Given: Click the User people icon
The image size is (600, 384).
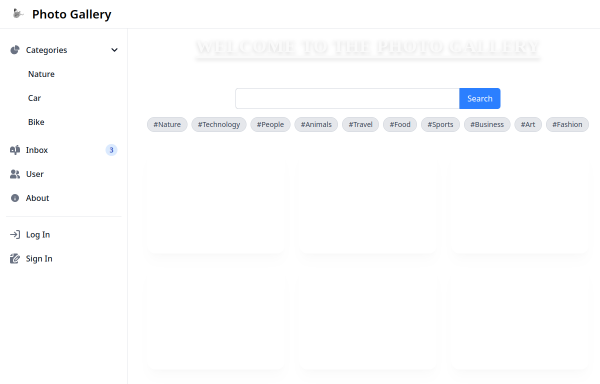Looking at the screenshot, I should [15, 174].
